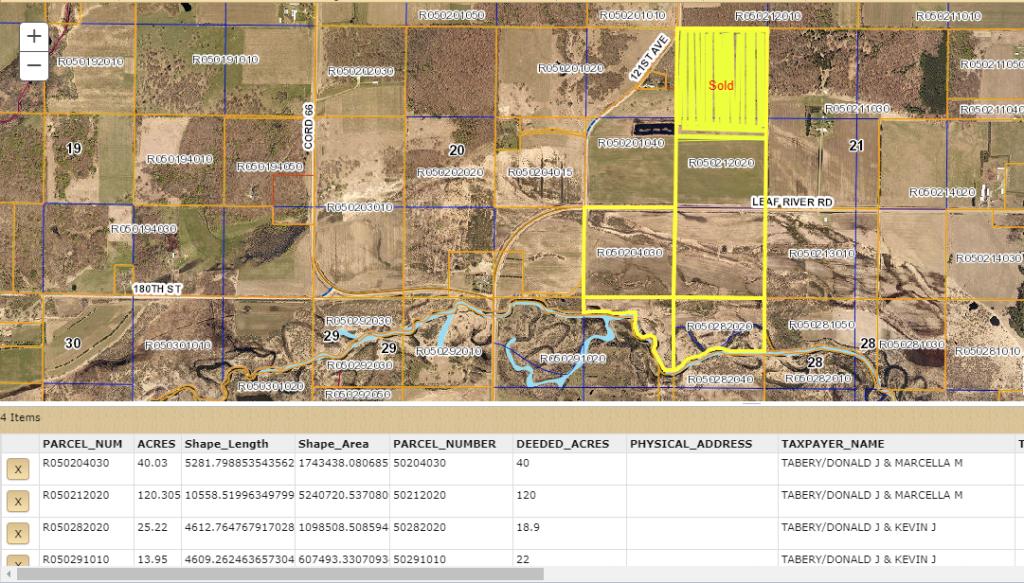Click the TAXPAYER_NAME column header
The width and height of the screenshot is (1024, 583).
(833, 444)
